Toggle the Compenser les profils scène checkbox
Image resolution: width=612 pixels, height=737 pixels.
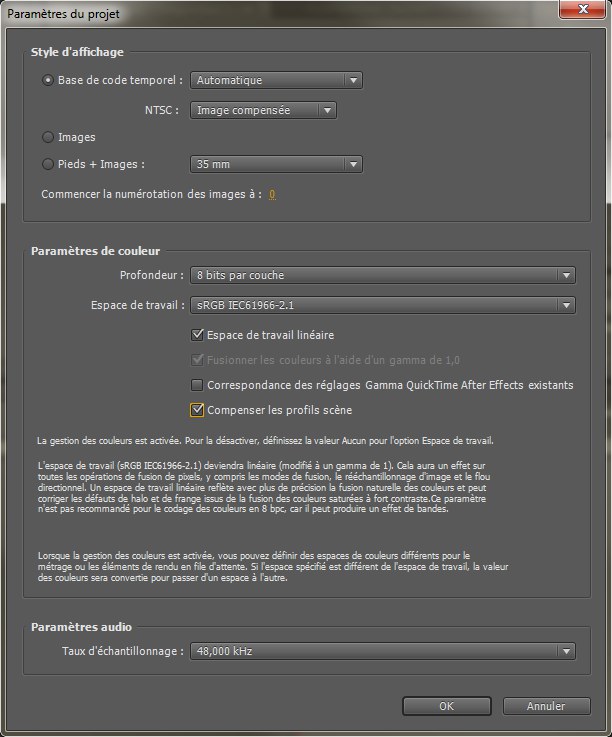pyautogui.click(x=197, y=410)
